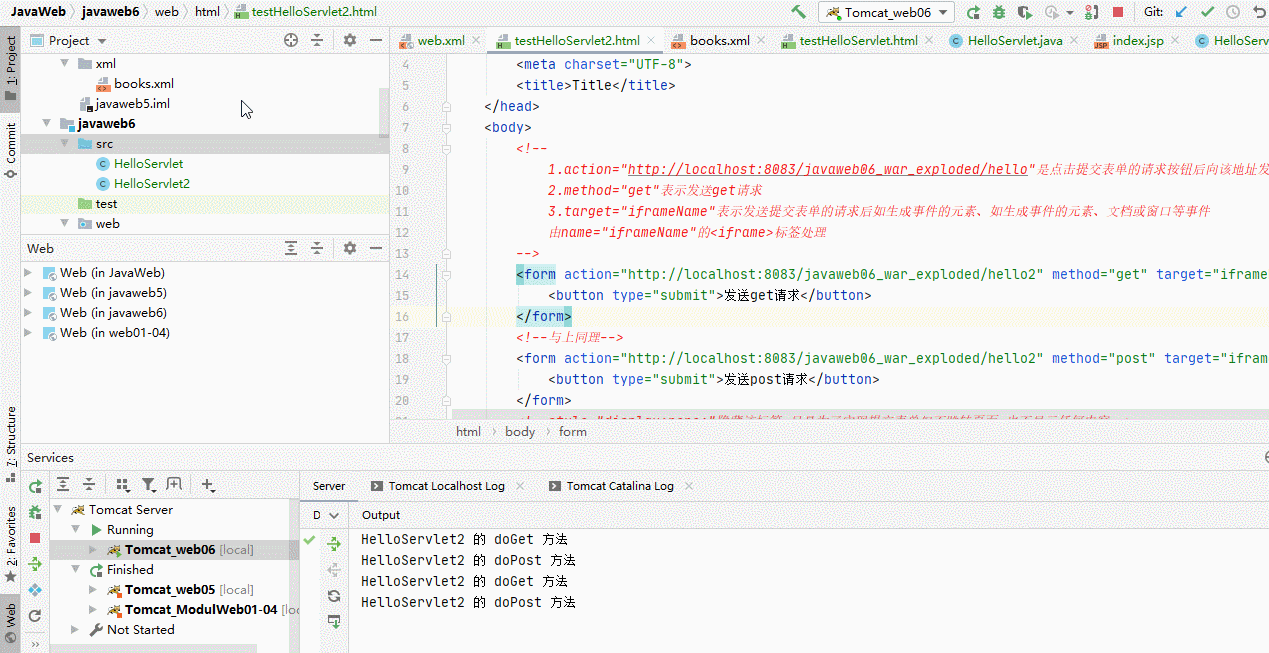Click the locate target icon in Project panel
This screenshot has width=1269, height=653.
point(291,40)
